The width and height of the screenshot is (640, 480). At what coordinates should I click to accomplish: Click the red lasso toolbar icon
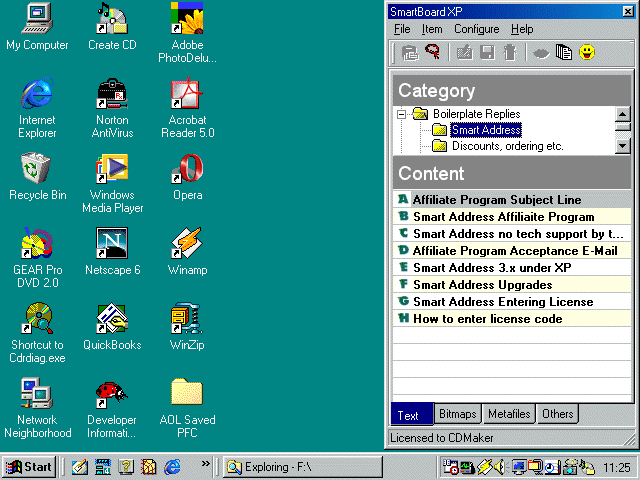432,52
